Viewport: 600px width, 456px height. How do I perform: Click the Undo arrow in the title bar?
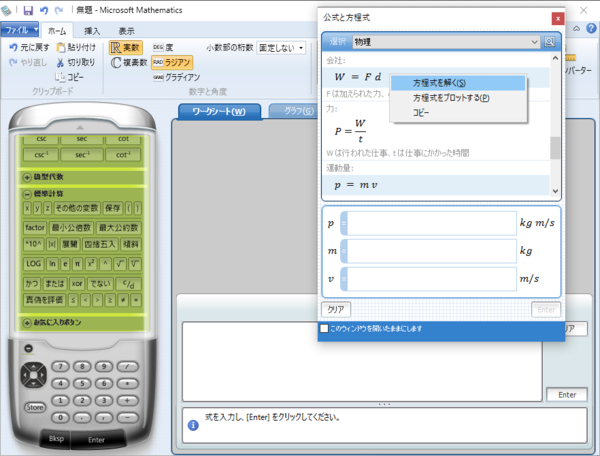point(44,10)
